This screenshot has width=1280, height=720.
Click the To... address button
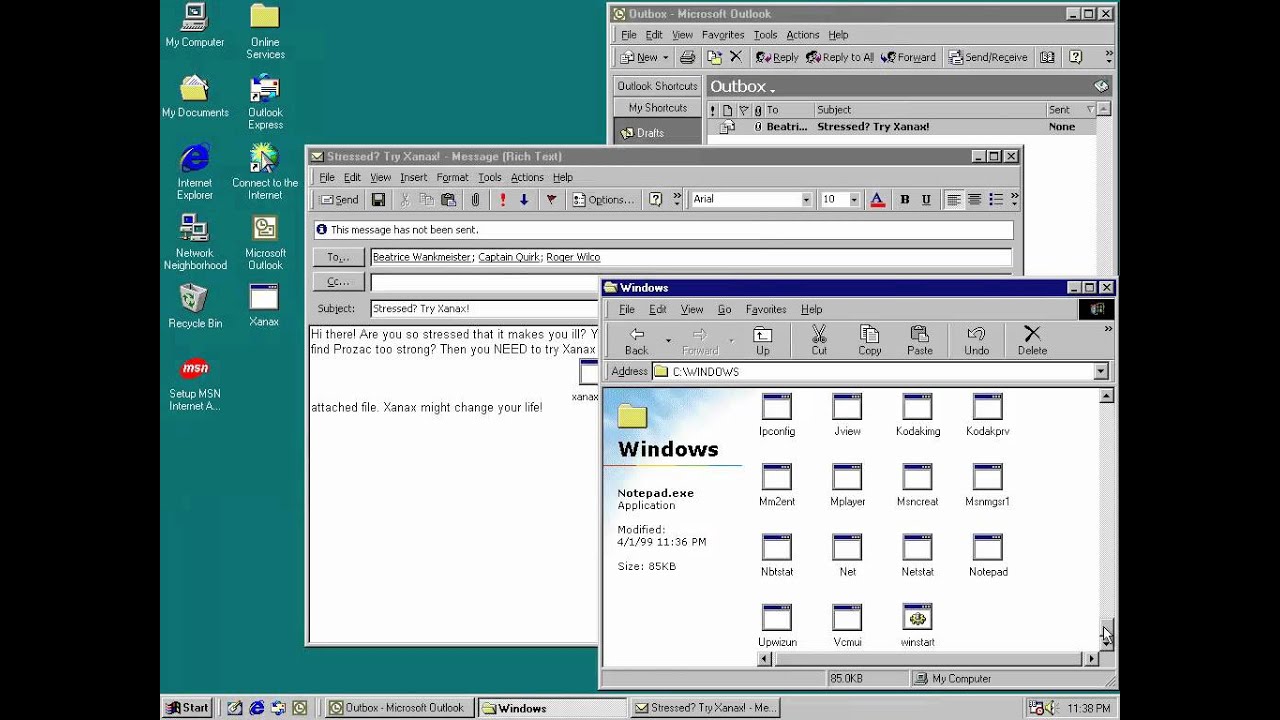pos(338,257)
